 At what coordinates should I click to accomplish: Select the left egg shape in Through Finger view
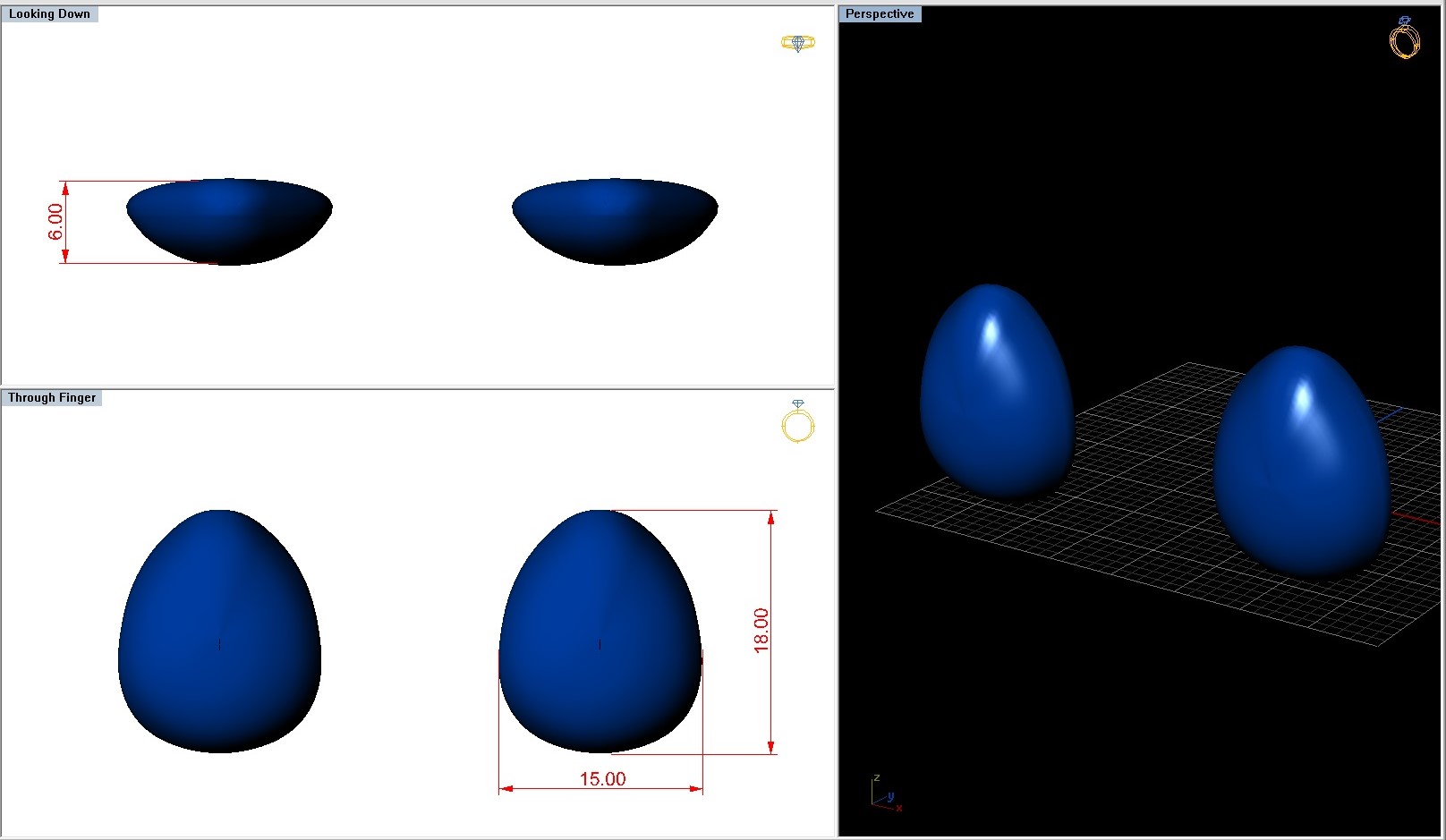tap(219, 632)
